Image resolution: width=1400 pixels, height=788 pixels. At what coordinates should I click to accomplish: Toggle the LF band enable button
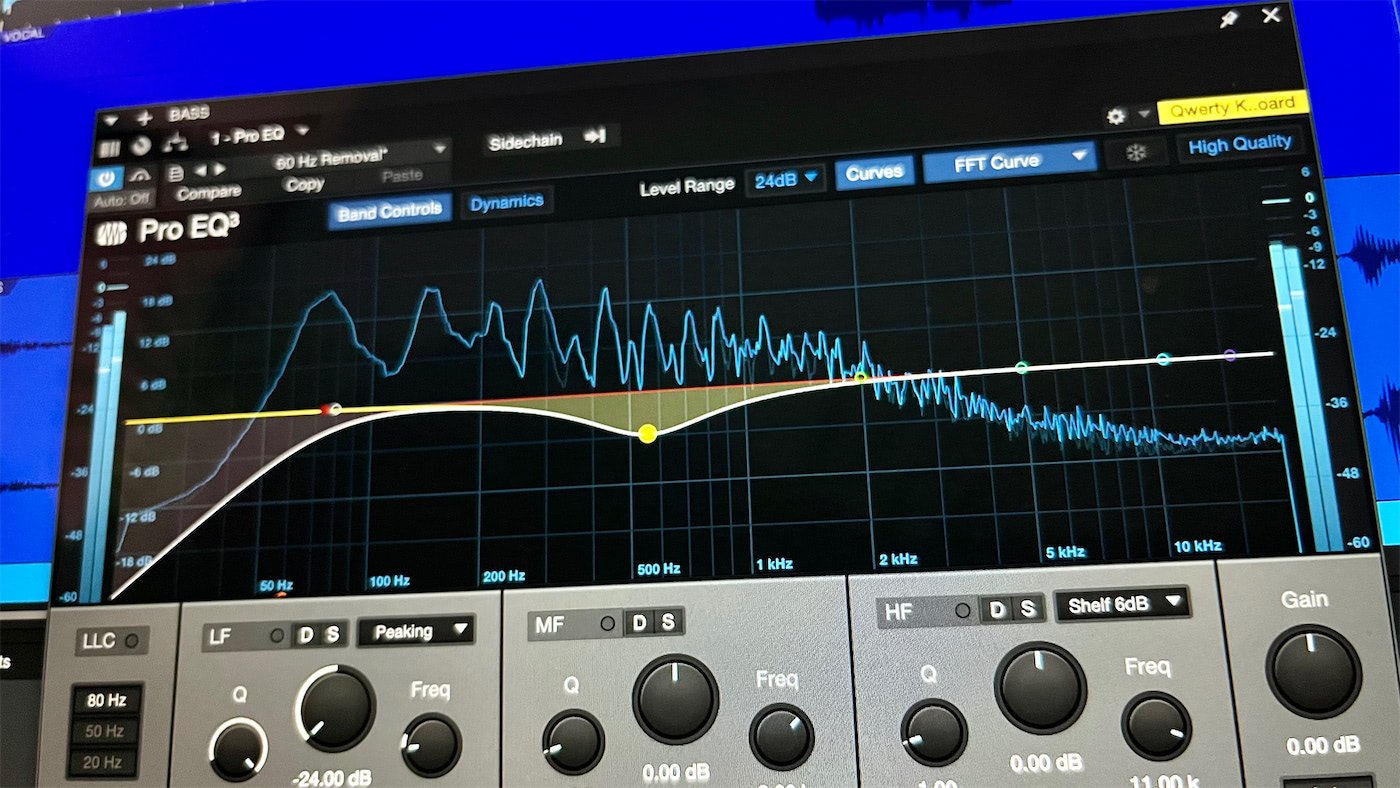tap(277, 634)
